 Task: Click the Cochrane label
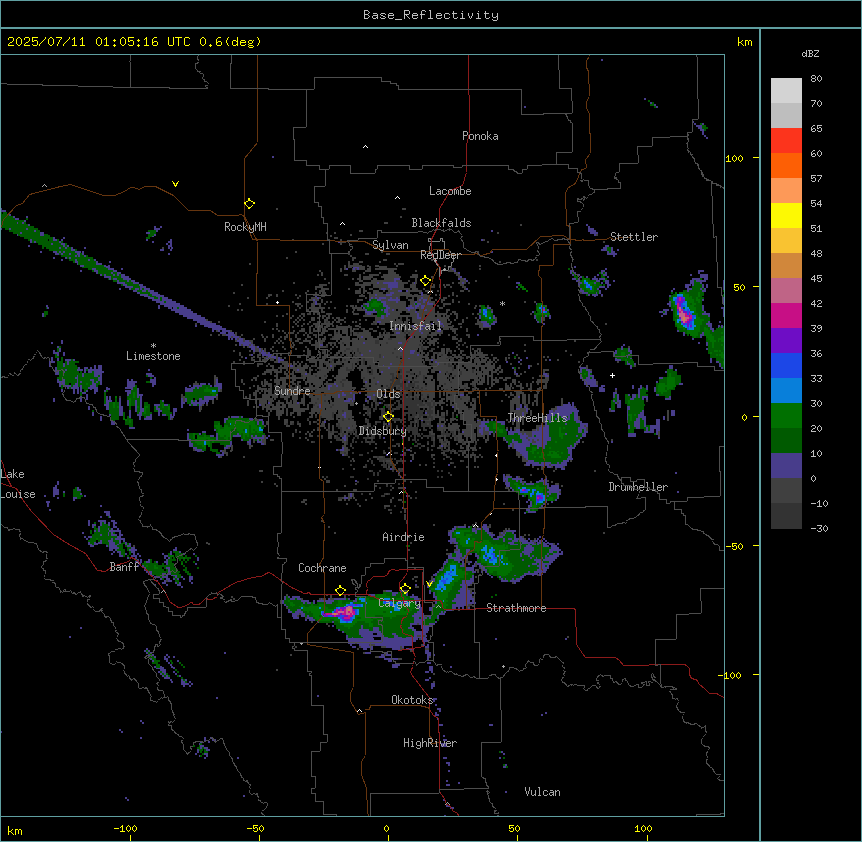click(x=322, y=568)
